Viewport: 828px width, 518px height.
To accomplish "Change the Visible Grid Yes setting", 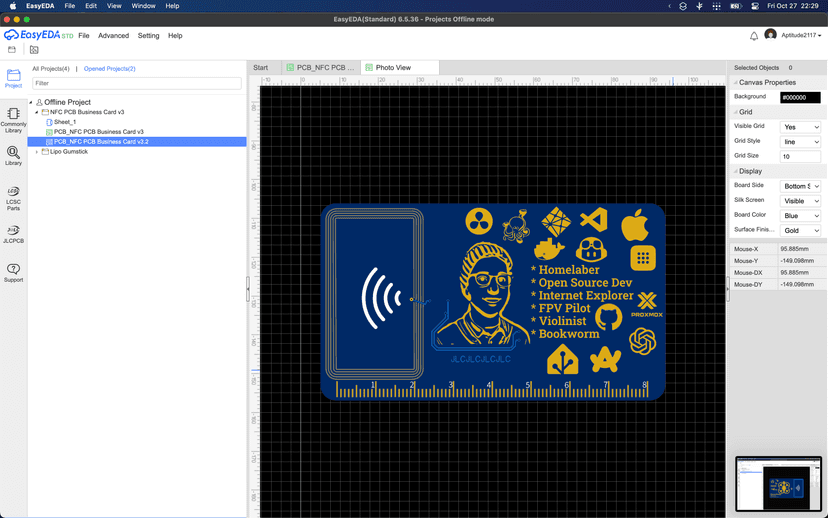I will [x=800, y=127].
